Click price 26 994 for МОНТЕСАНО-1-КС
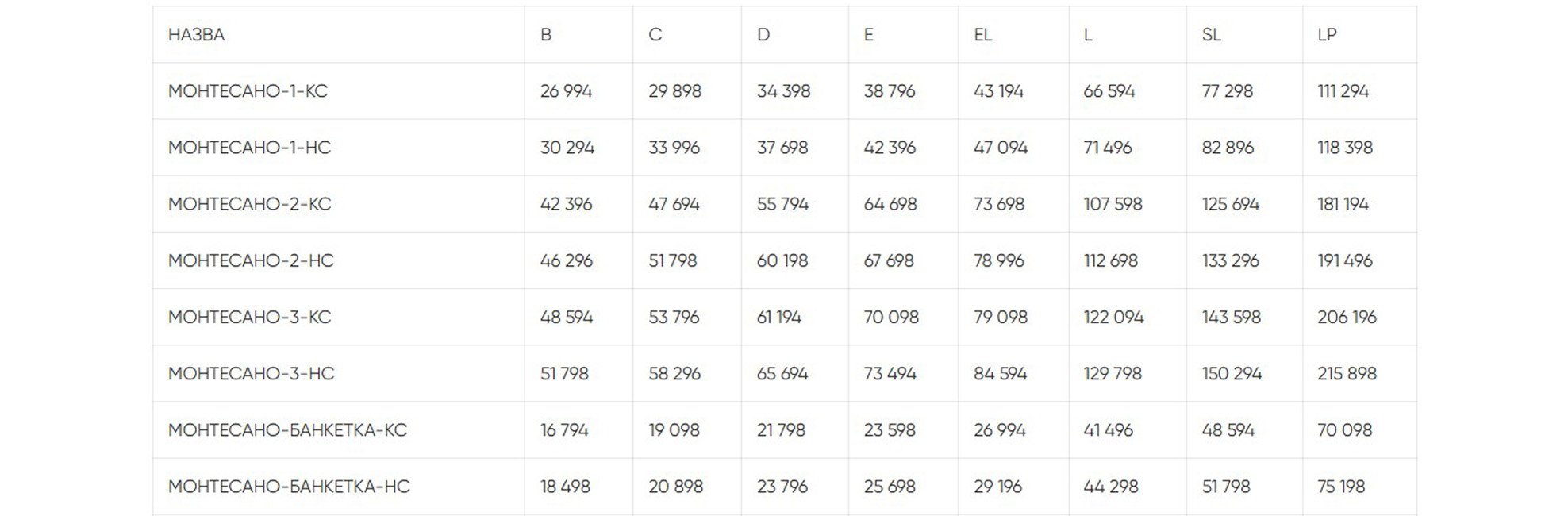Image resolution: width=1568 pixels, height=516 pixels. [x=566, y=91]
